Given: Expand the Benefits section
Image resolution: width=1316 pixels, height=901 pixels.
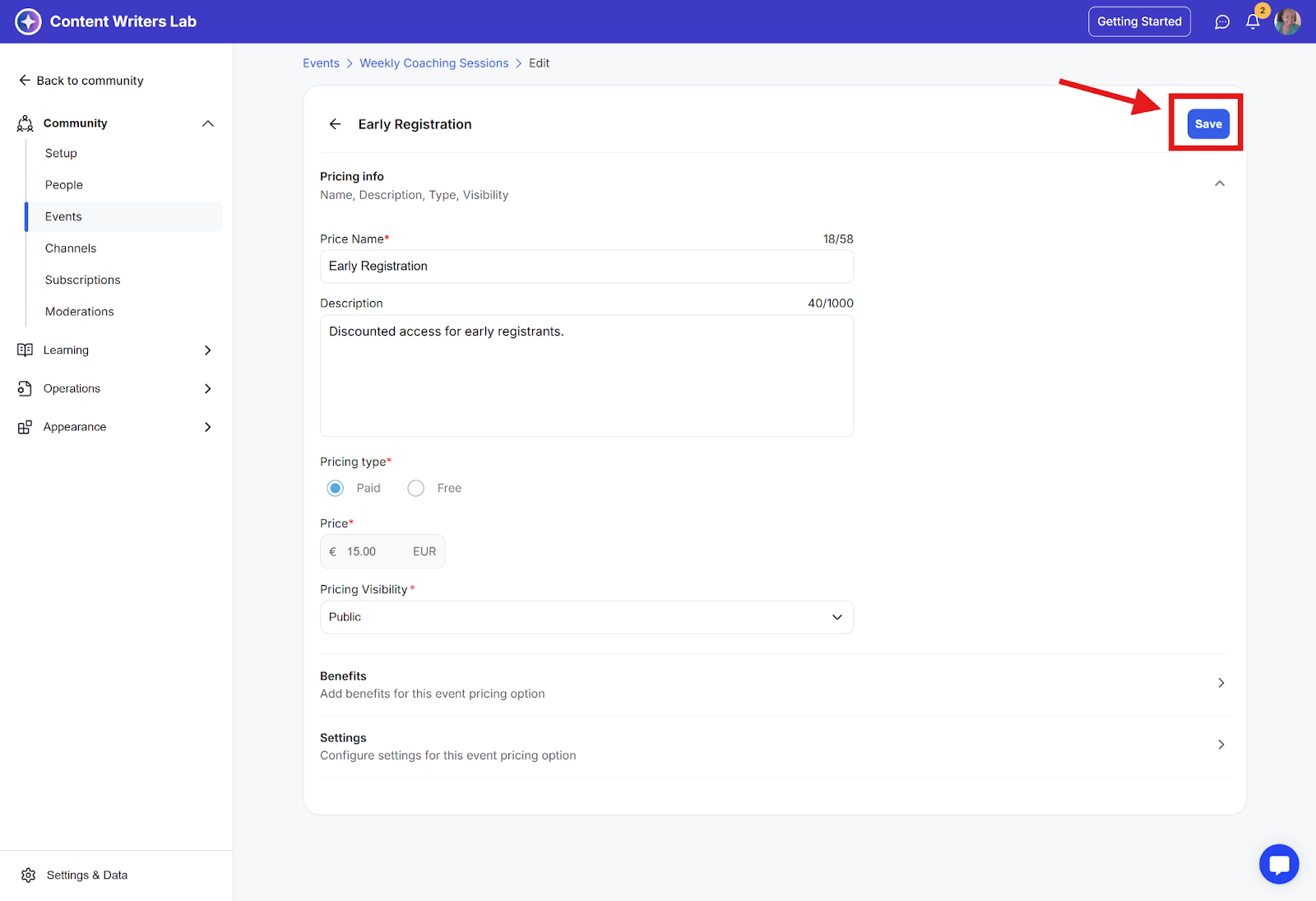Looking at the screenshot, I should (x=1221, y=683).
